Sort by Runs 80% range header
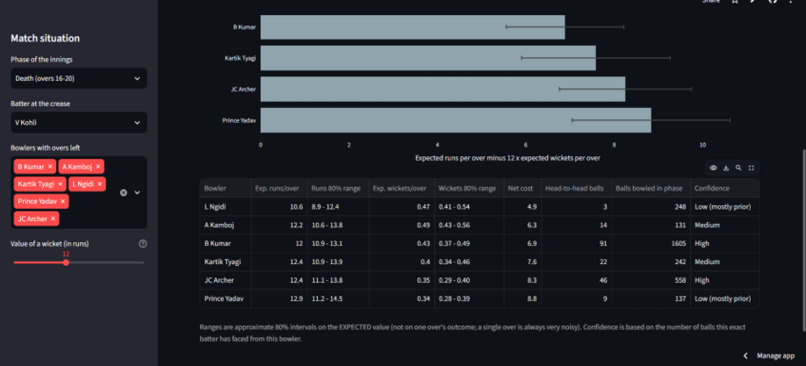Viewport: 806px width, 366px height. coord(338,188)
